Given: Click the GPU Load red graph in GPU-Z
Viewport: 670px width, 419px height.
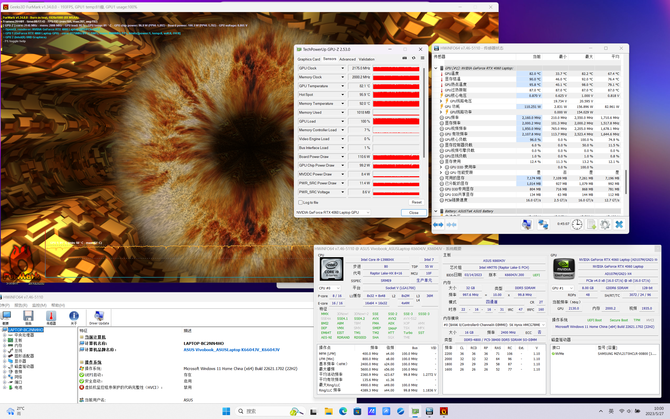Looking at the screenshot, I should (x=396, y=121).
